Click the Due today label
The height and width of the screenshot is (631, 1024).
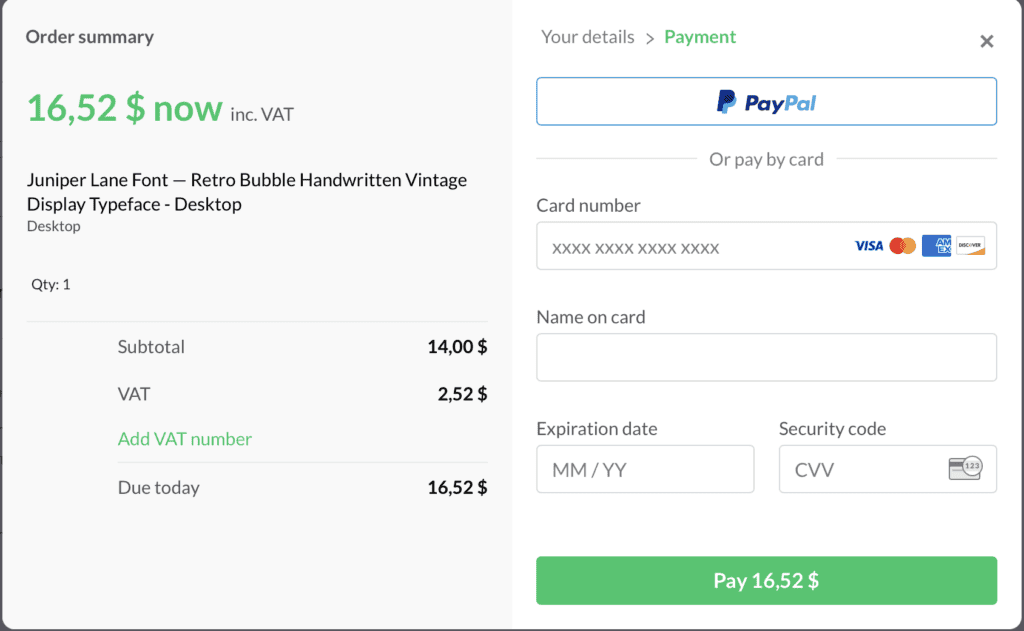click(x=159, y=488)
